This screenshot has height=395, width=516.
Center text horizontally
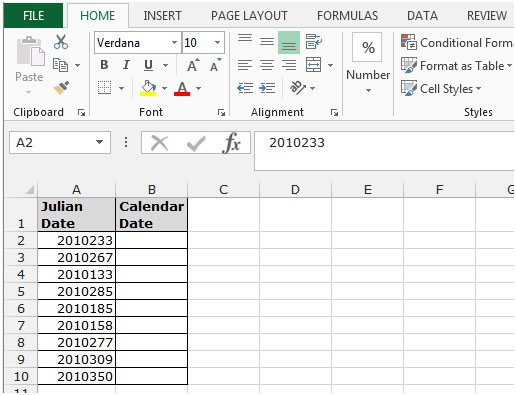click(x=267, y=65)
